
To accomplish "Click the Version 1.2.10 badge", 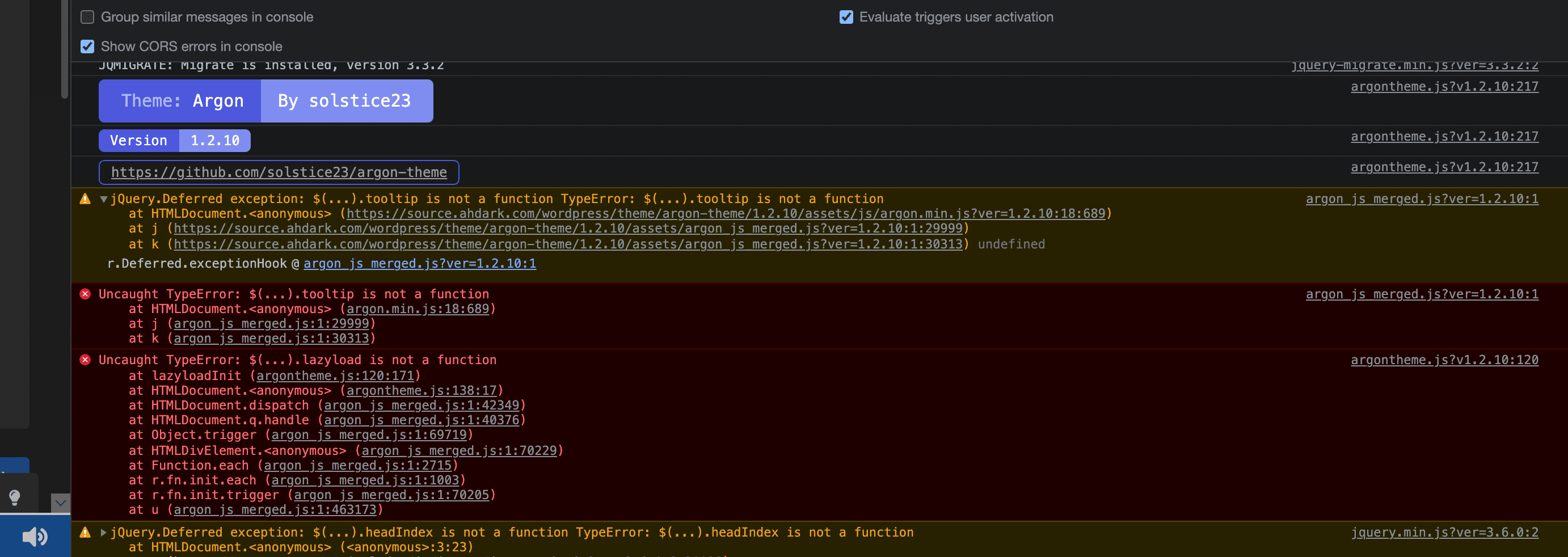I will coord(174,140).
